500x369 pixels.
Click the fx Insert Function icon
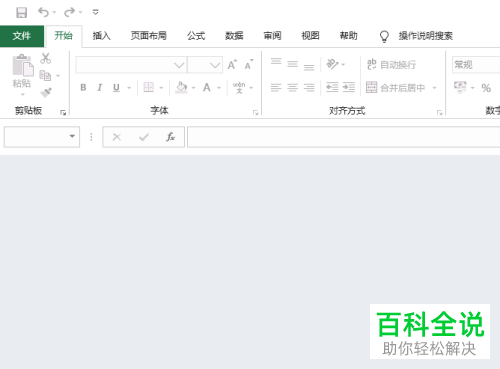point(170,137)
